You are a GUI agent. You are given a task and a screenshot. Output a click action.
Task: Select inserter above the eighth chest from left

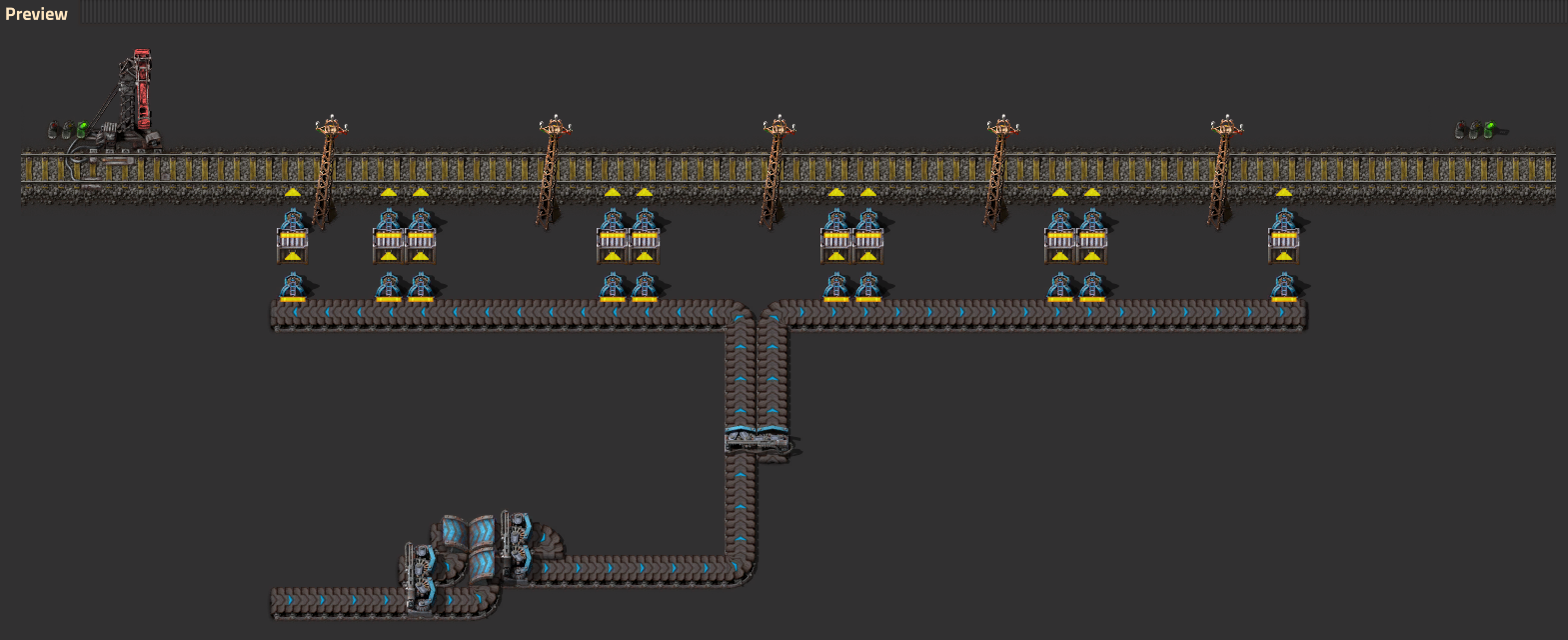1059,217
